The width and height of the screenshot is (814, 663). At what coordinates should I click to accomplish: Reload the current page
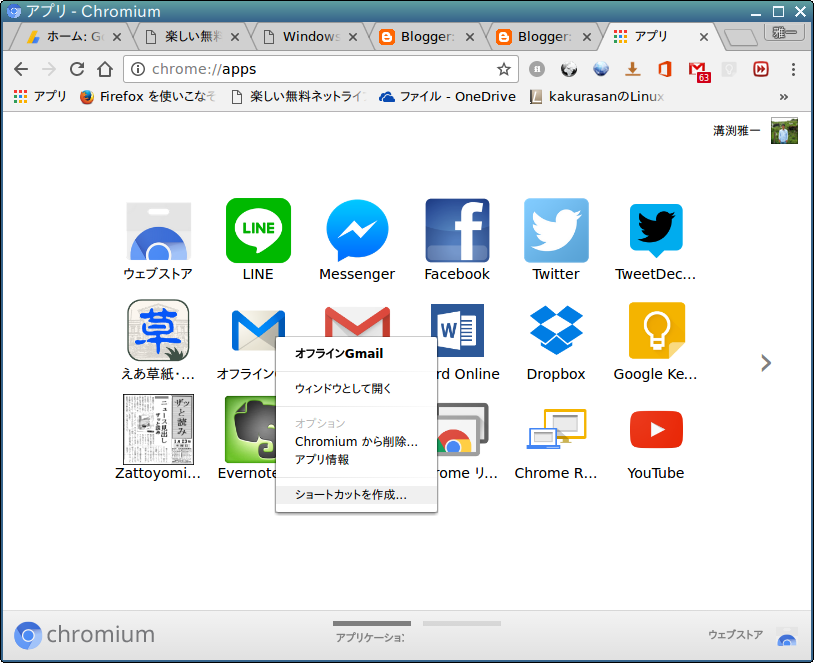tap(77, 69)
